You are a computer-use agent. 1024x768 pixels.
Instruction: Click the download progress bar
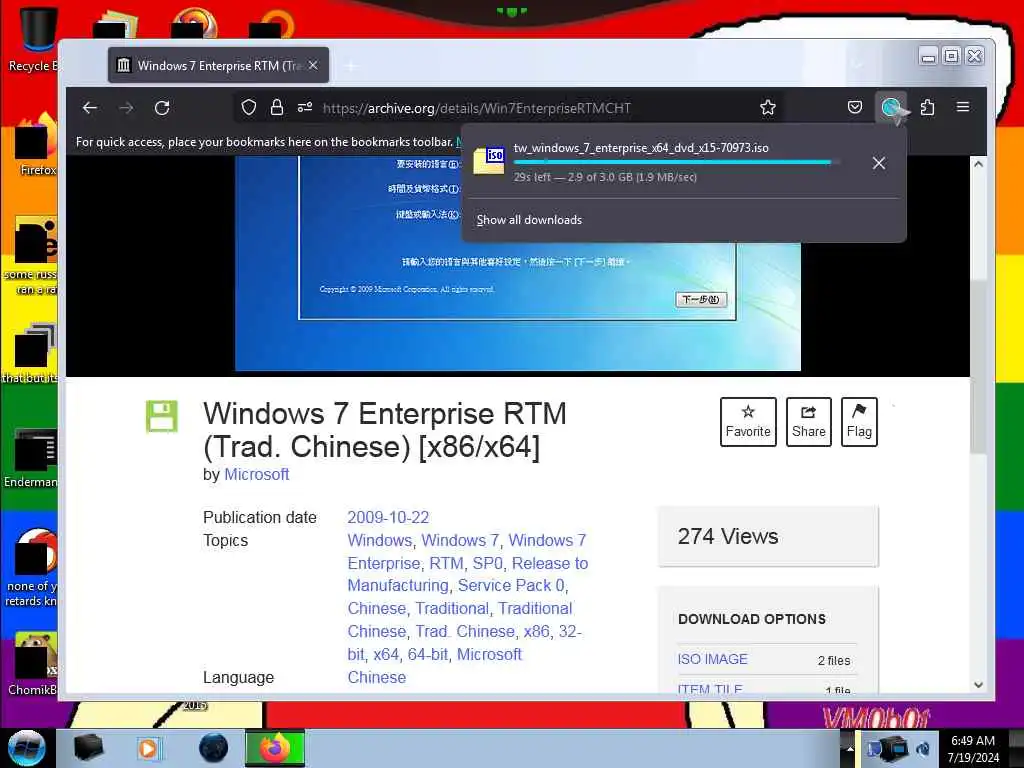coord(677,162)
